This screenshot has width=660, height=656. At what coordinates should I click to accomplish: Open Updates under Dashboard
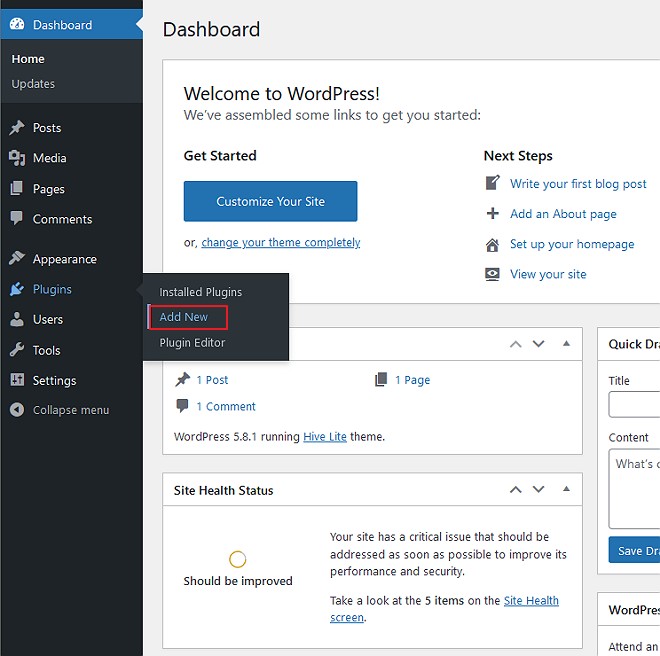pos(33,84)
